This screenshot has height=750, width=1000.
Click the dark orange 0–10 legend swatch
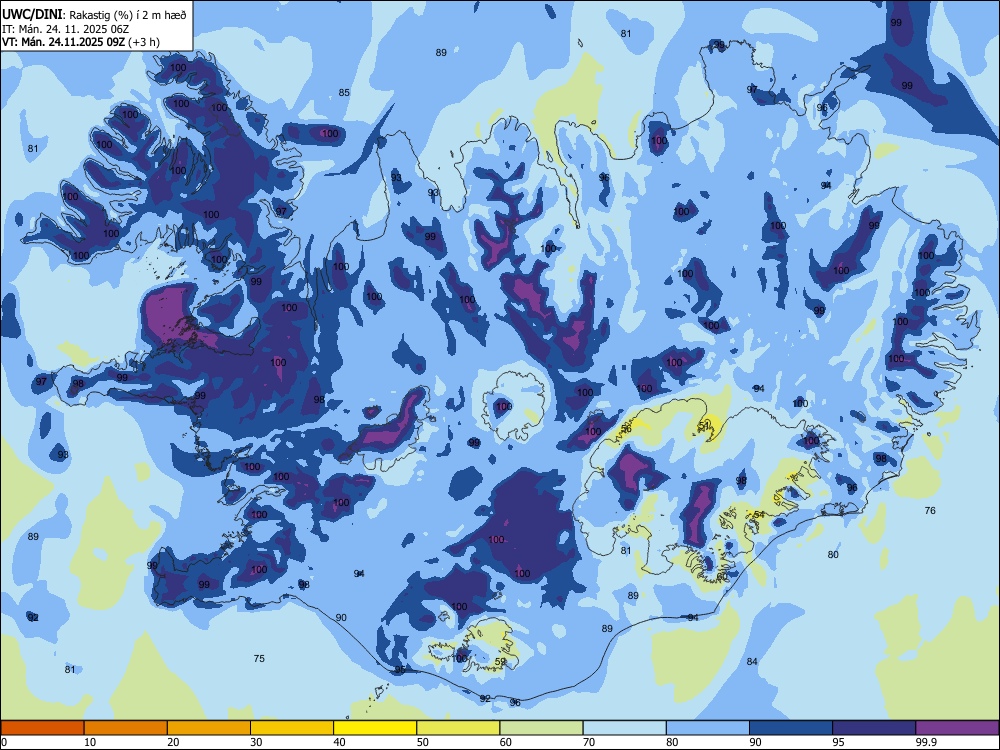tap(42, 728)
